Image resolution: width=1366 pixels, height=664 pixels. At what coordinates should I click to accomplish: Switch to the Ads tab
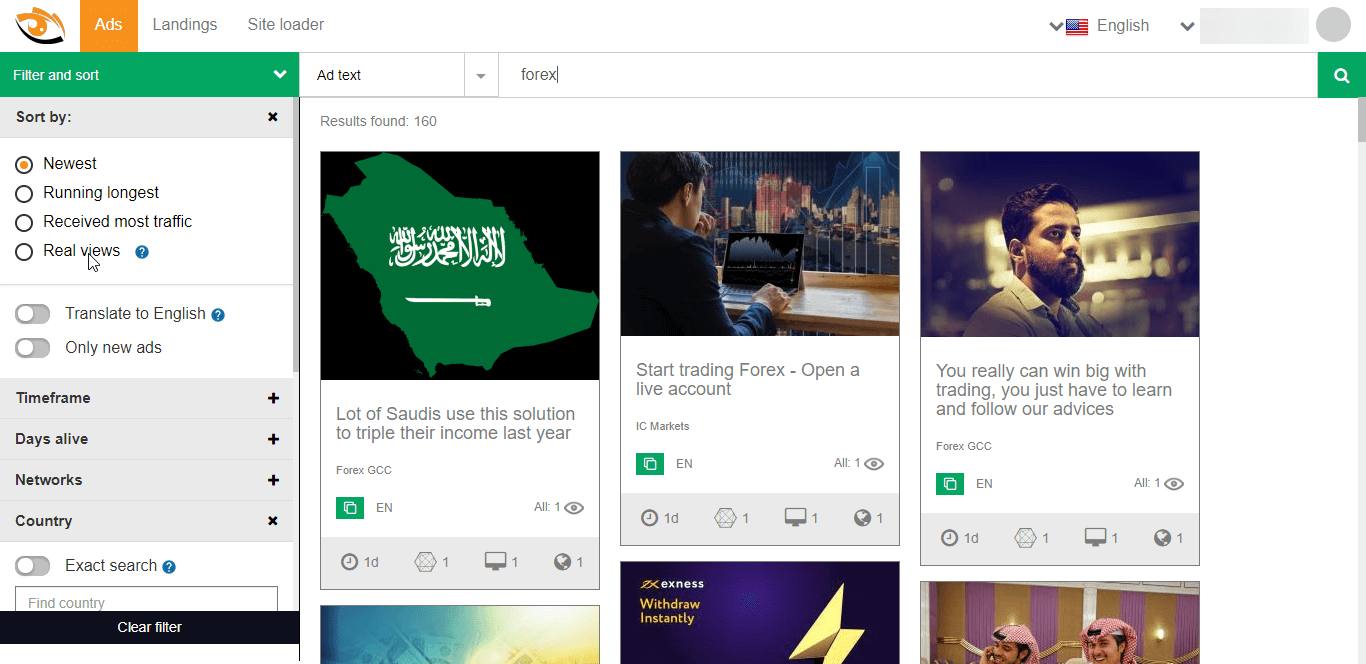coord(109,25)
